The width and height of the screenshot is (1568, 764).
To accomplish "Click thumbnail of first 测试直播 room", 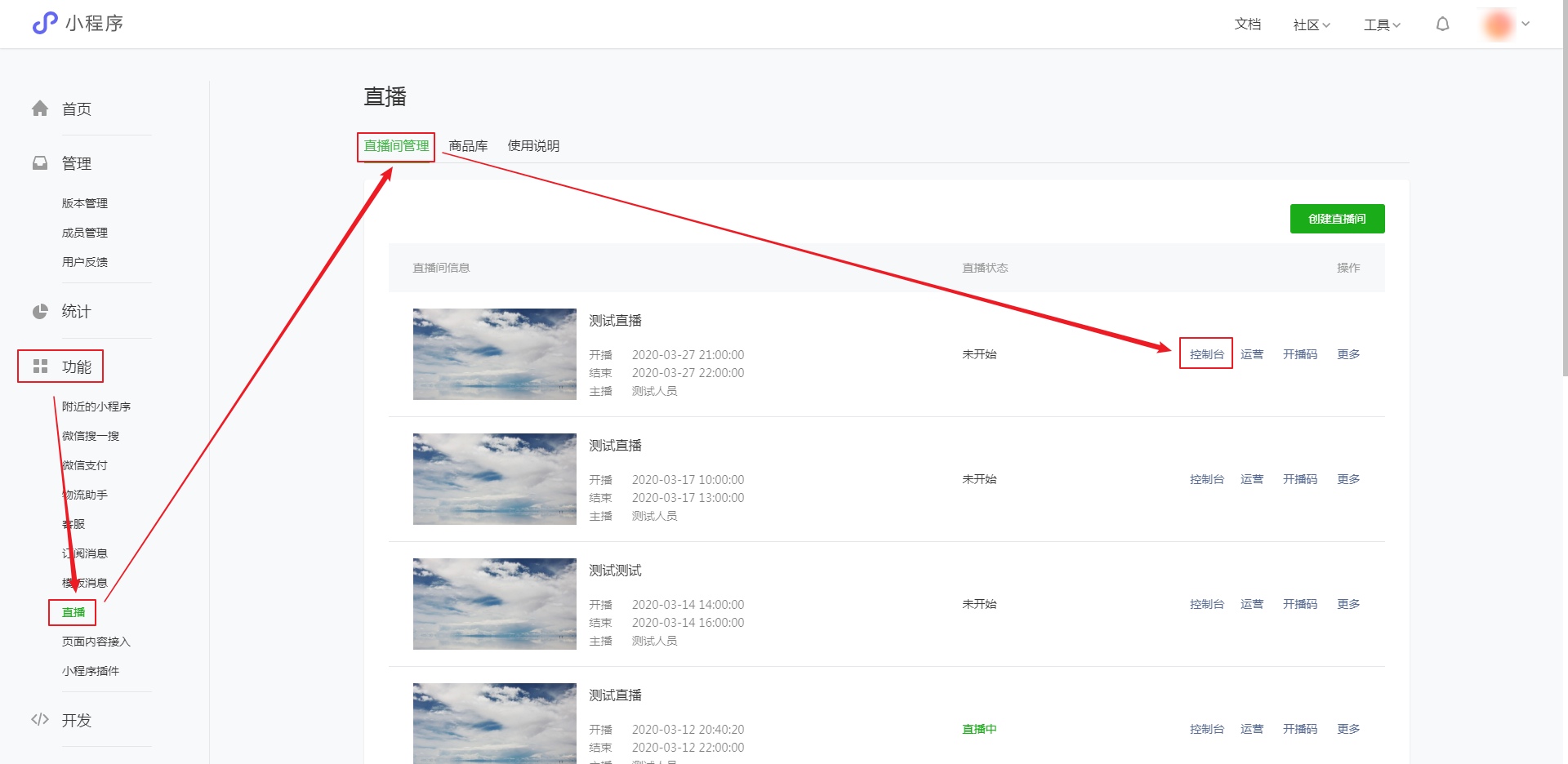I will 494,354.
